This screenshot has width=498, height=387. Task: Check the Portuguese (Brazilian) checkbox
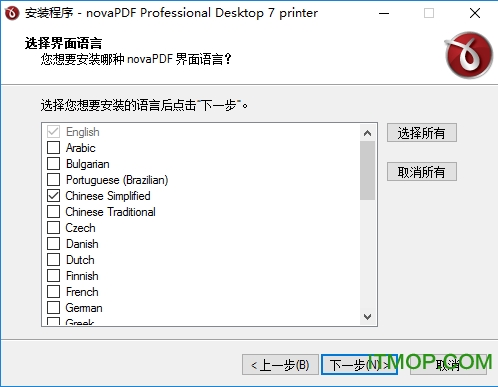coord(53,179)
